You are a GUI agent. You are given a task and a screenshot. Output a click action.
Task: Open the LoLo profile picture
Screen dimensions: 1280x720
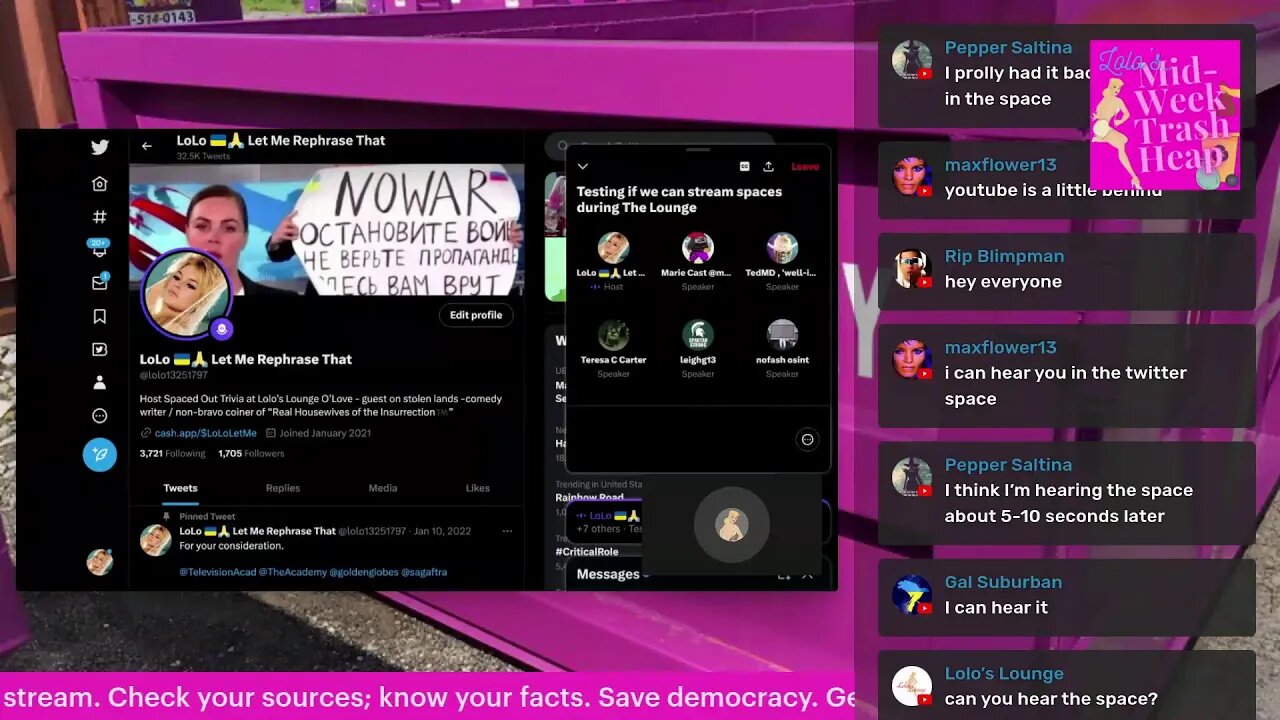click(187, 292)
